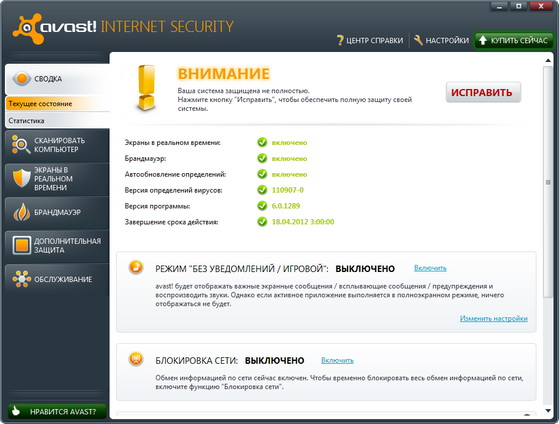Open Настройки
The width and height of the screenshot is (559, 424).
(x=442, y=41)
